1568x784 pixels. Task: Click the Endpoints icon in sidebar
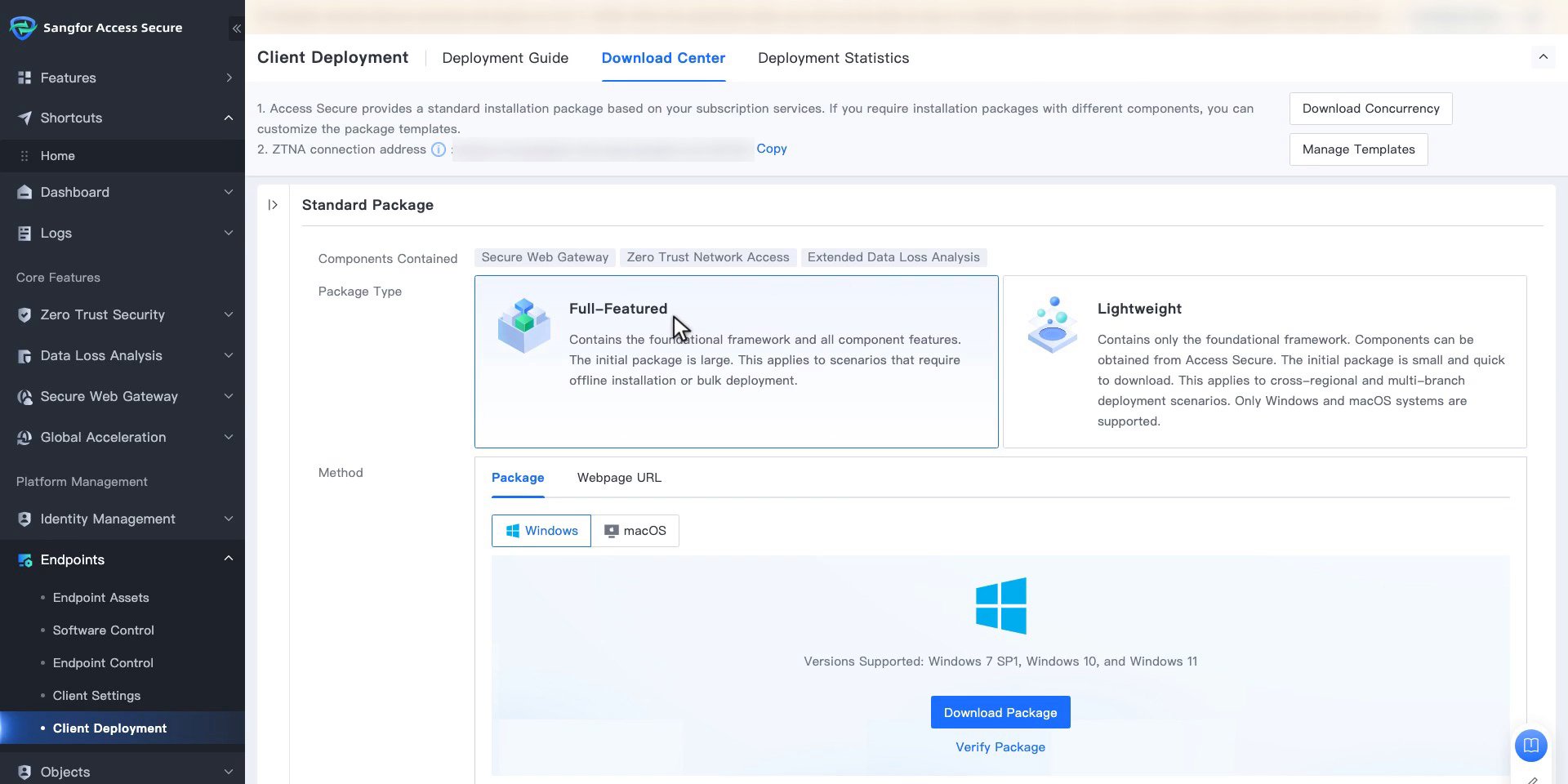click(24, 559)
